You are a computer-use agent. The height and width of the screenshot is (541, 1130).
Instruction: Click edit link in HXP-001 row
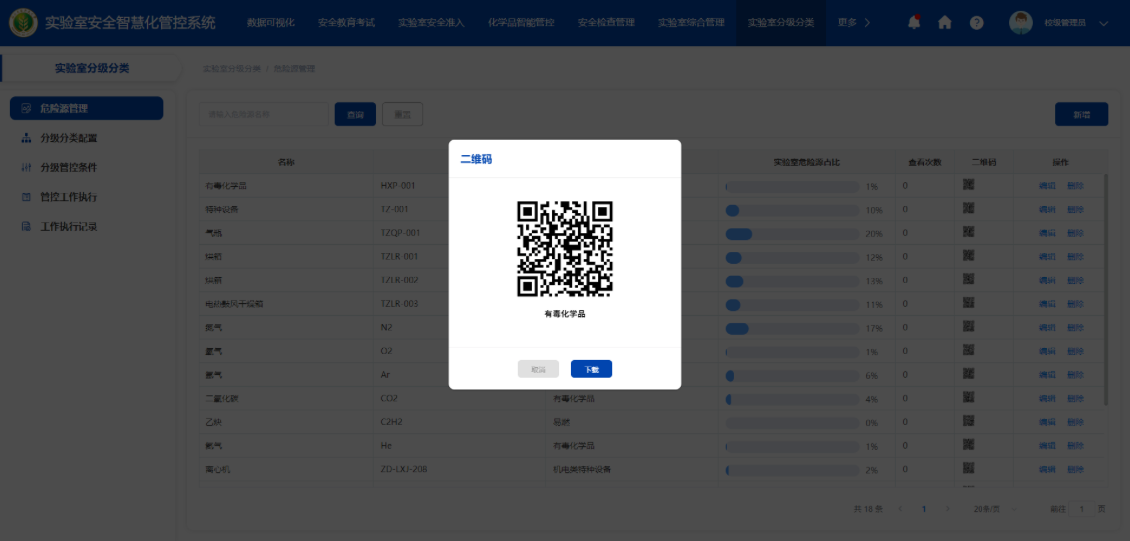coord(1047,186)
